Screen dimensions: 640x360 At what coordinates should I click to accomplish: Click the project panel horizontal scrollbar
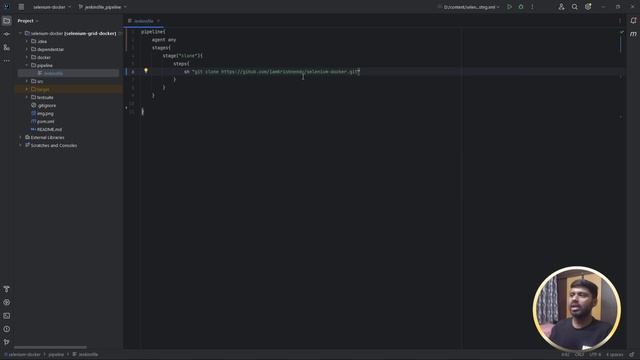(50, 347)
